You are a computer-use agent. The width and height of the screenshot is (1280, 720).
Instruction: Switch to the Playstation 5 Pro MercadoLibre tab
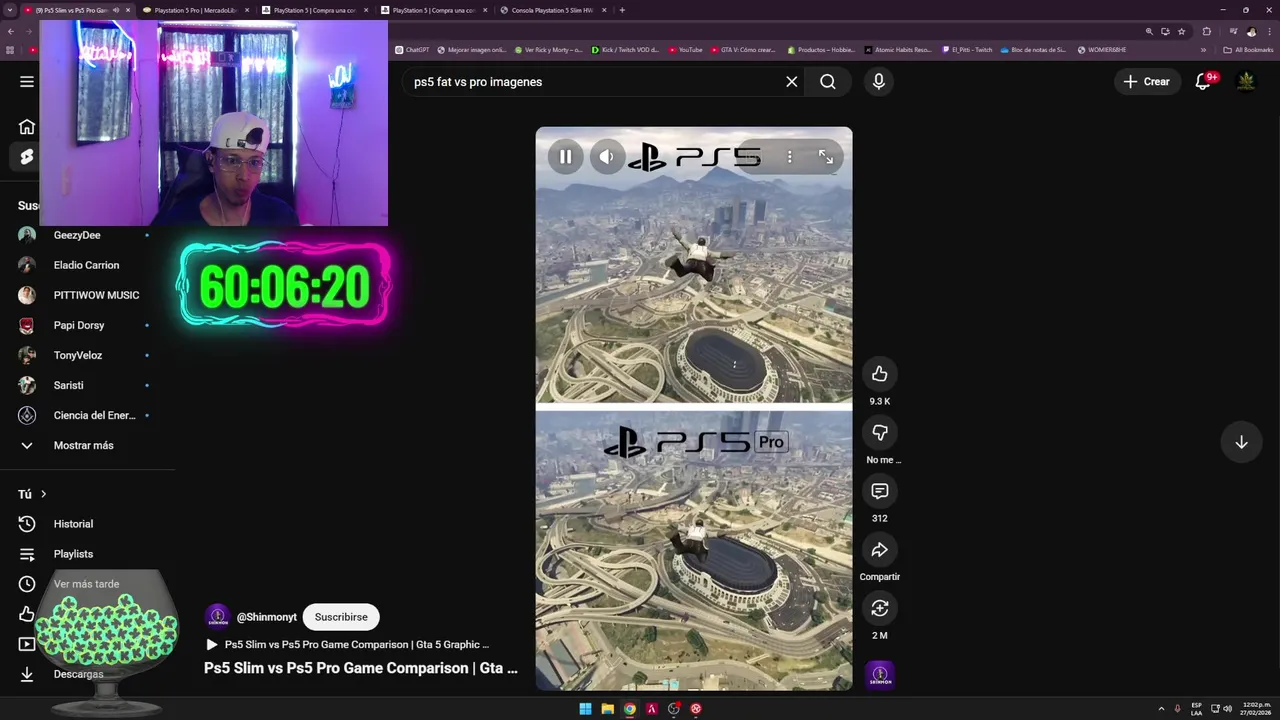pos(195,10)
